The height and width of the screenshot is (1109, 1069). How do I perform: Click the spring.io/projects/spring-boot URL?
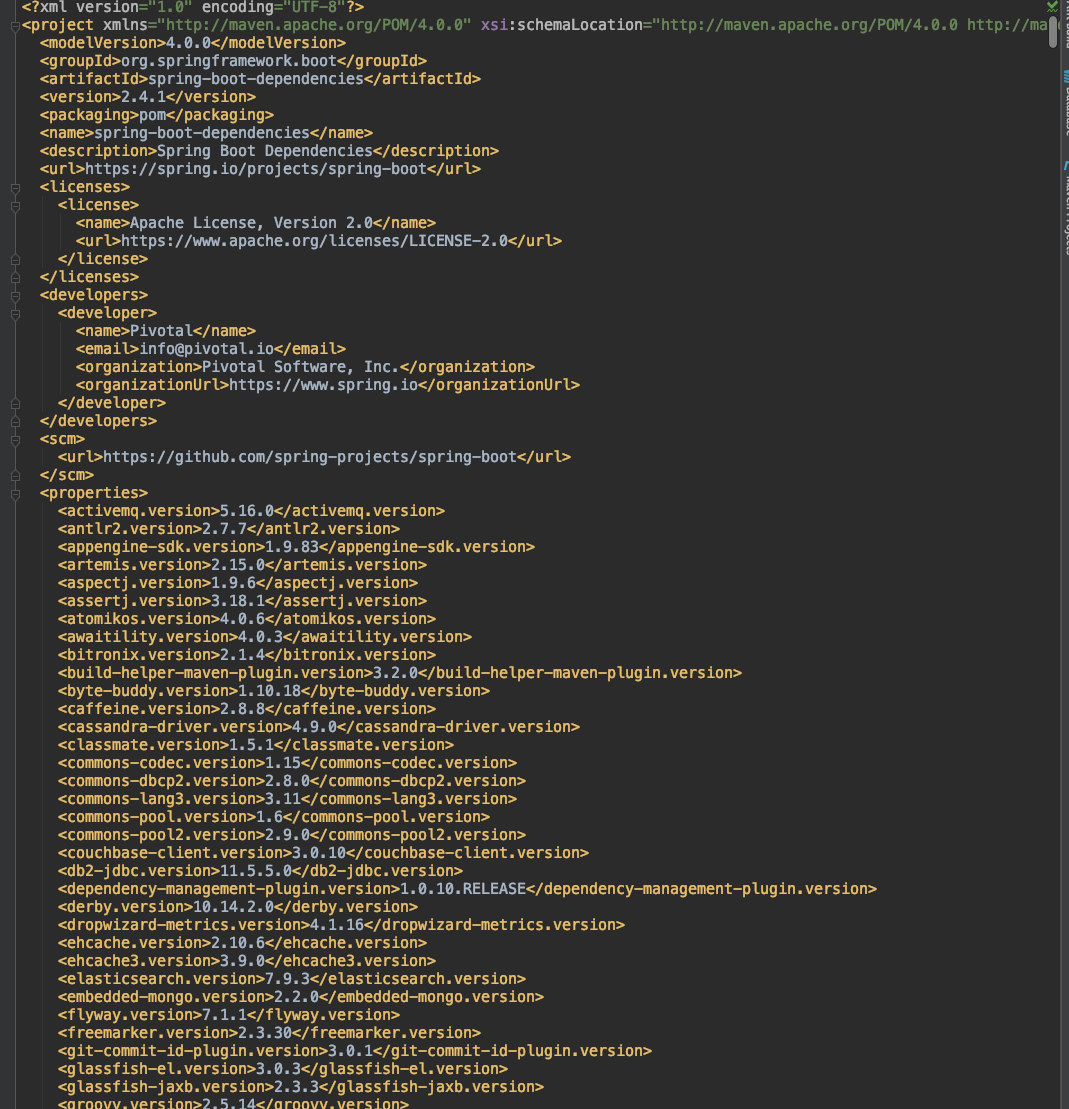click(x=255, y=169)
